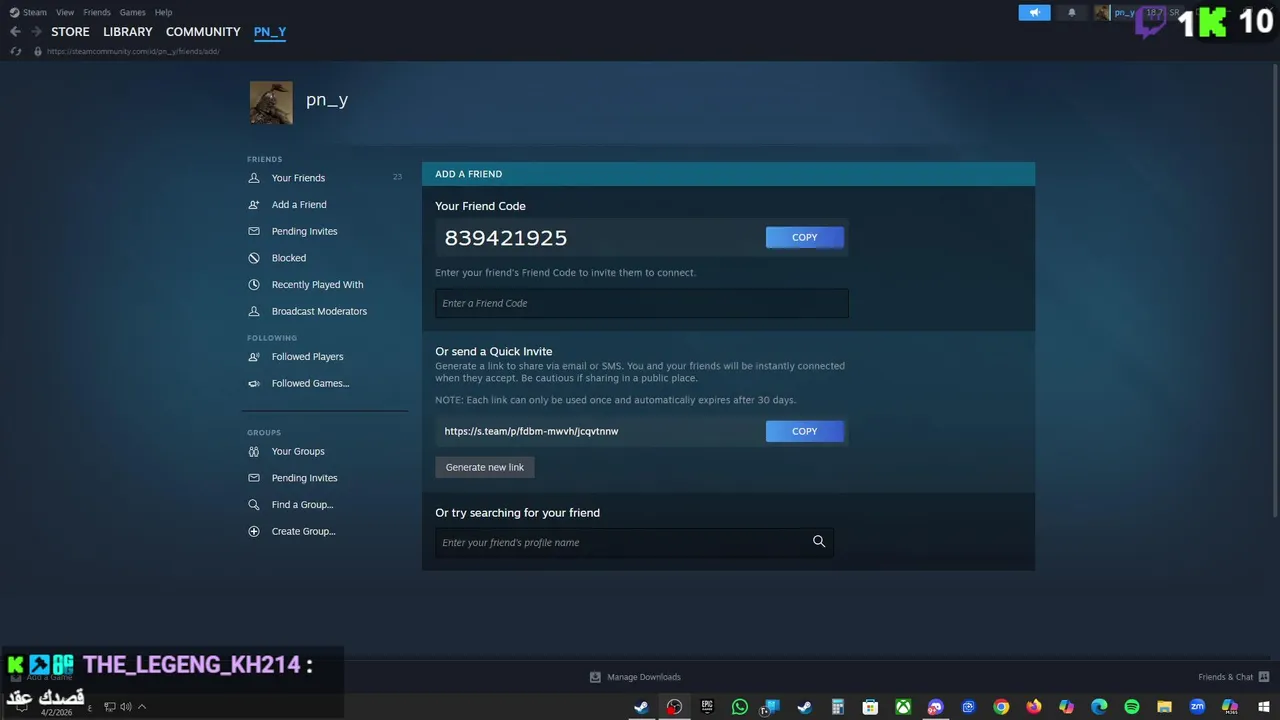This screenshot has width=1280, height=720.
Task: Open Spotify from taskbar
Action: tap(1132, 707)
